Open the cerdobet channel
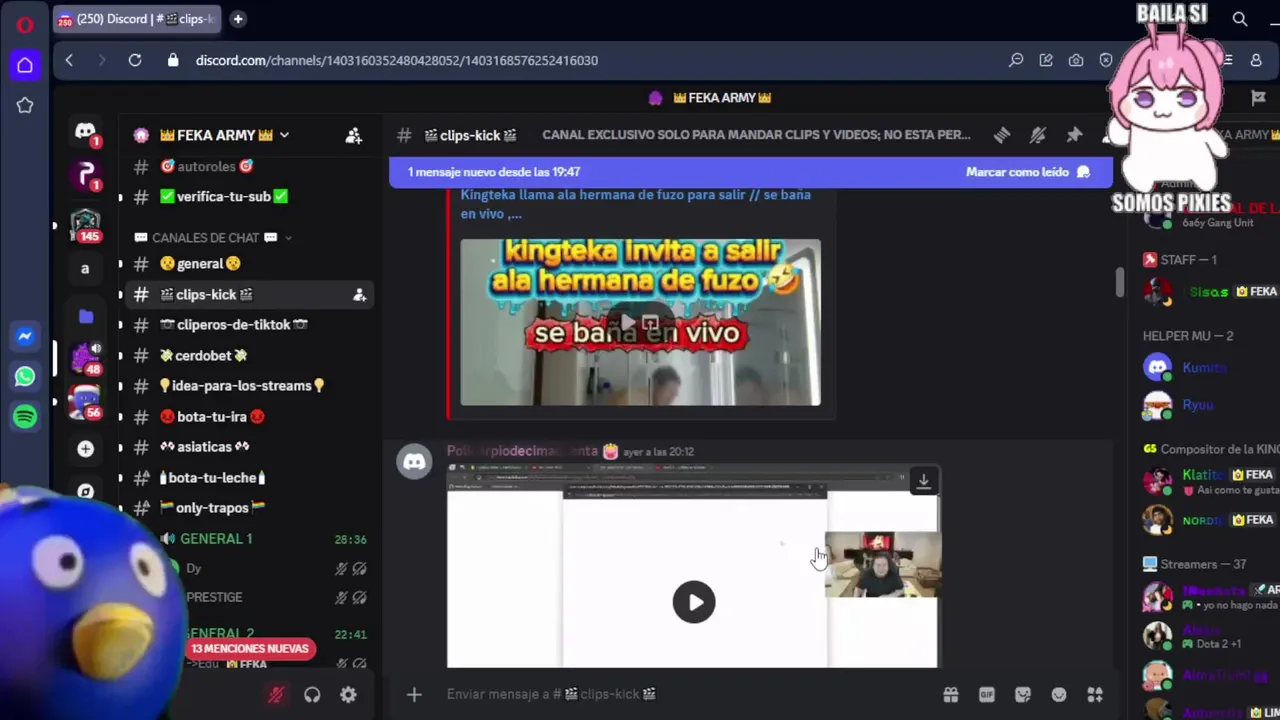 [x=248, y=356]
